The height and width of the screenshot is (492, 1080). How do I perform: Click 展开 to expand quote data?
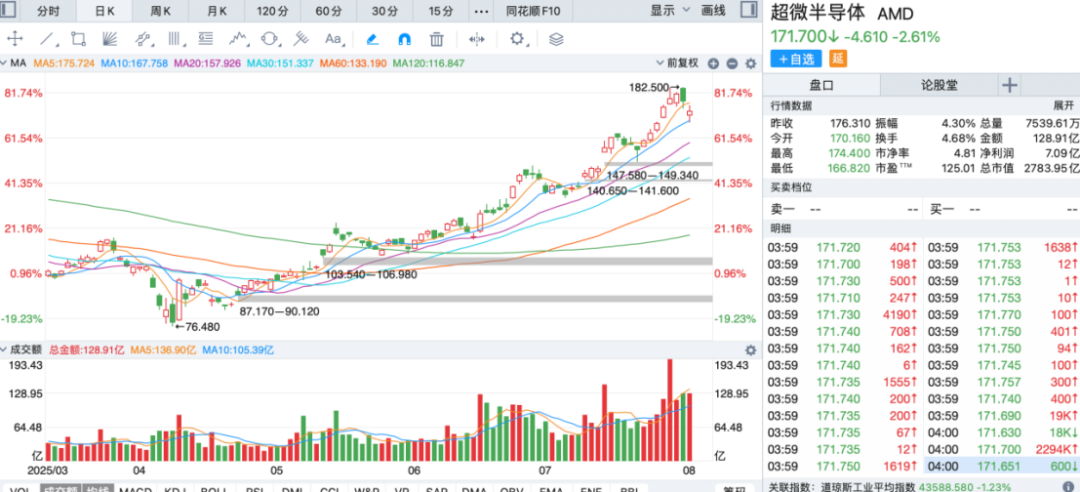1063,105
